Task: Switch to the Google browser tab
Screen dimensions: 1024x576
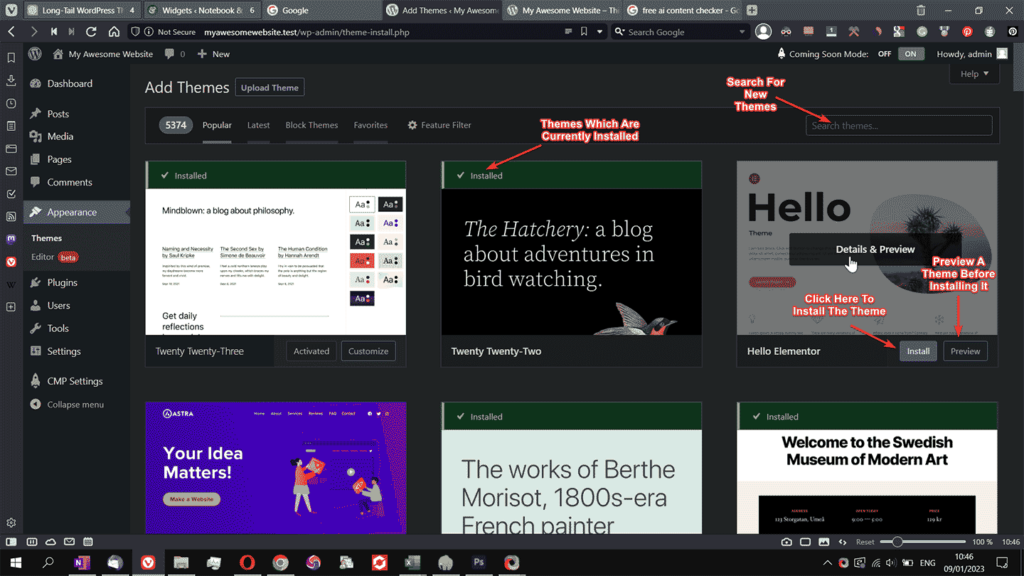Action: point(322,10)
